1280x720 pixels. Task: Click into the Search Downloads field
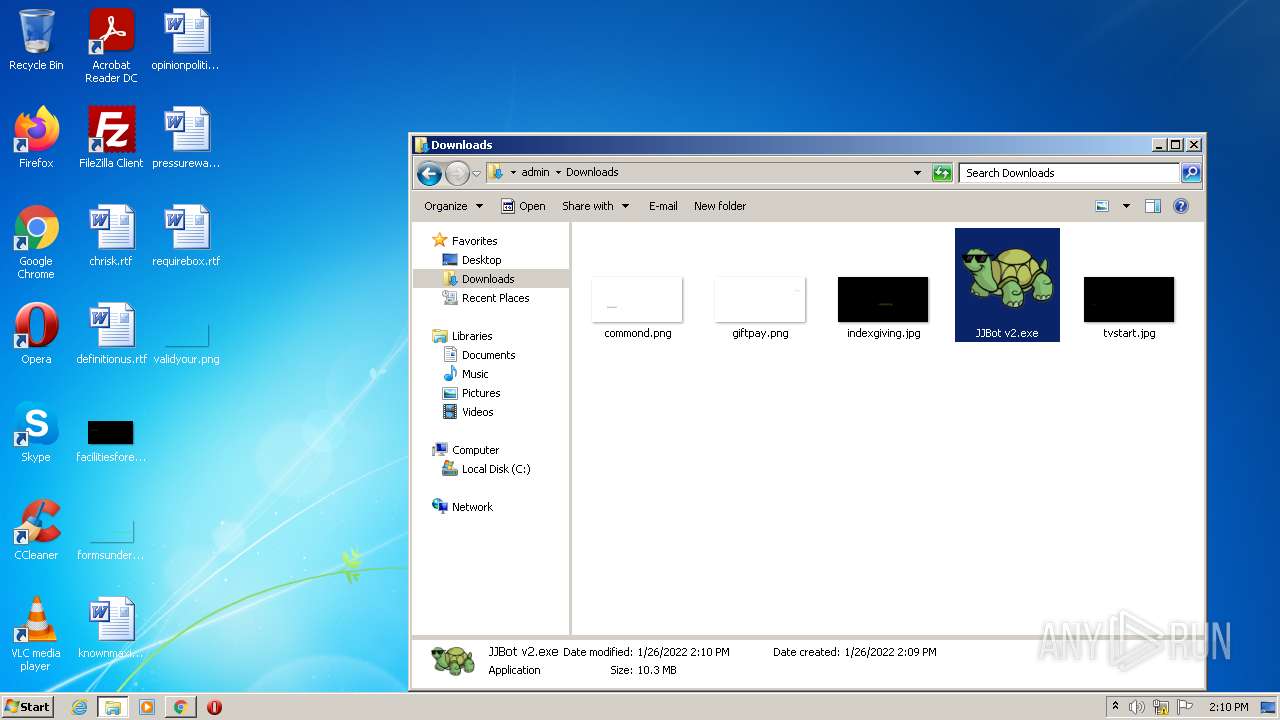(x=1069, y=173)
